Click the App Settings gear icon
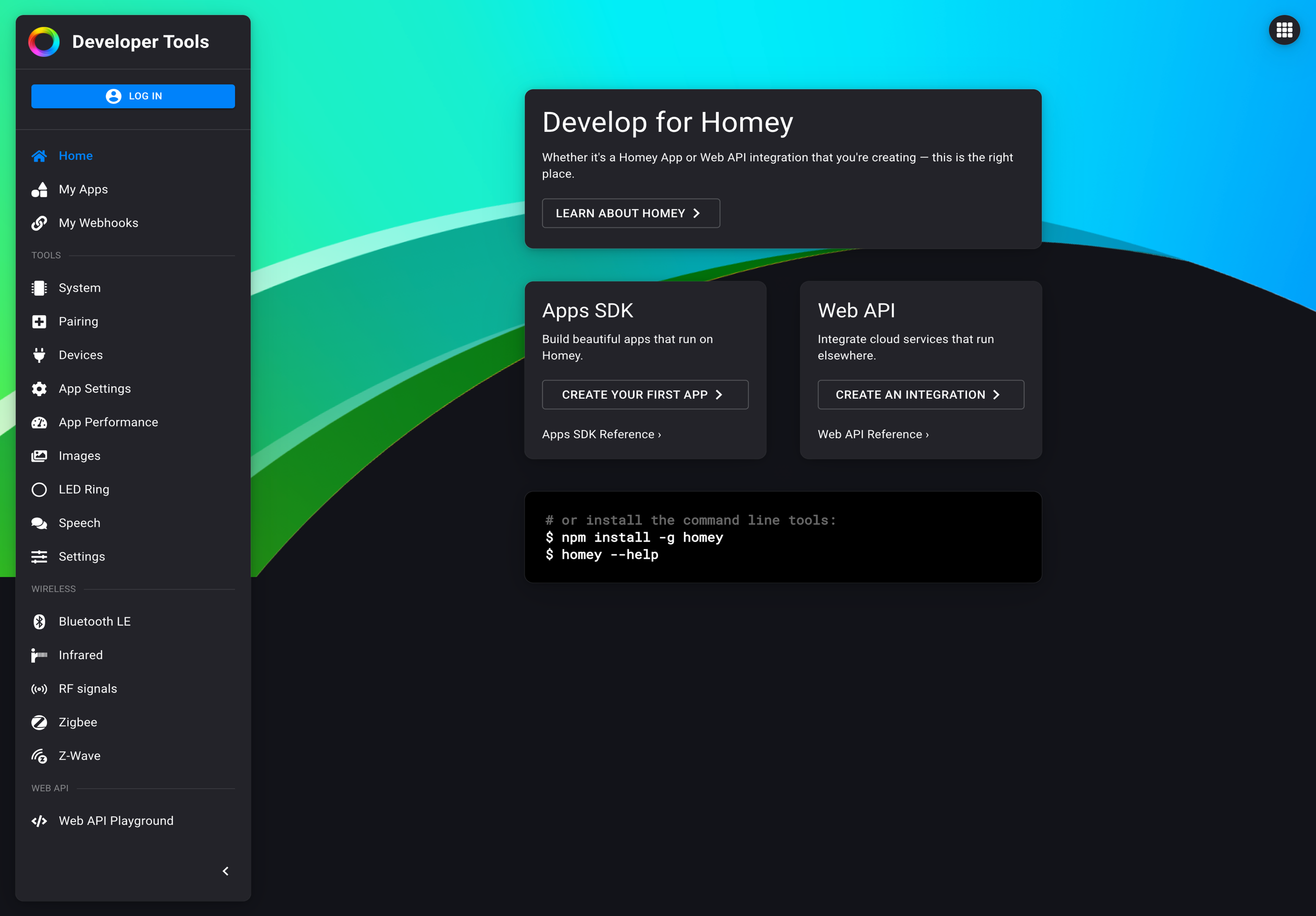This screenshot has height=916, width=1316. [x=39, y=389]
